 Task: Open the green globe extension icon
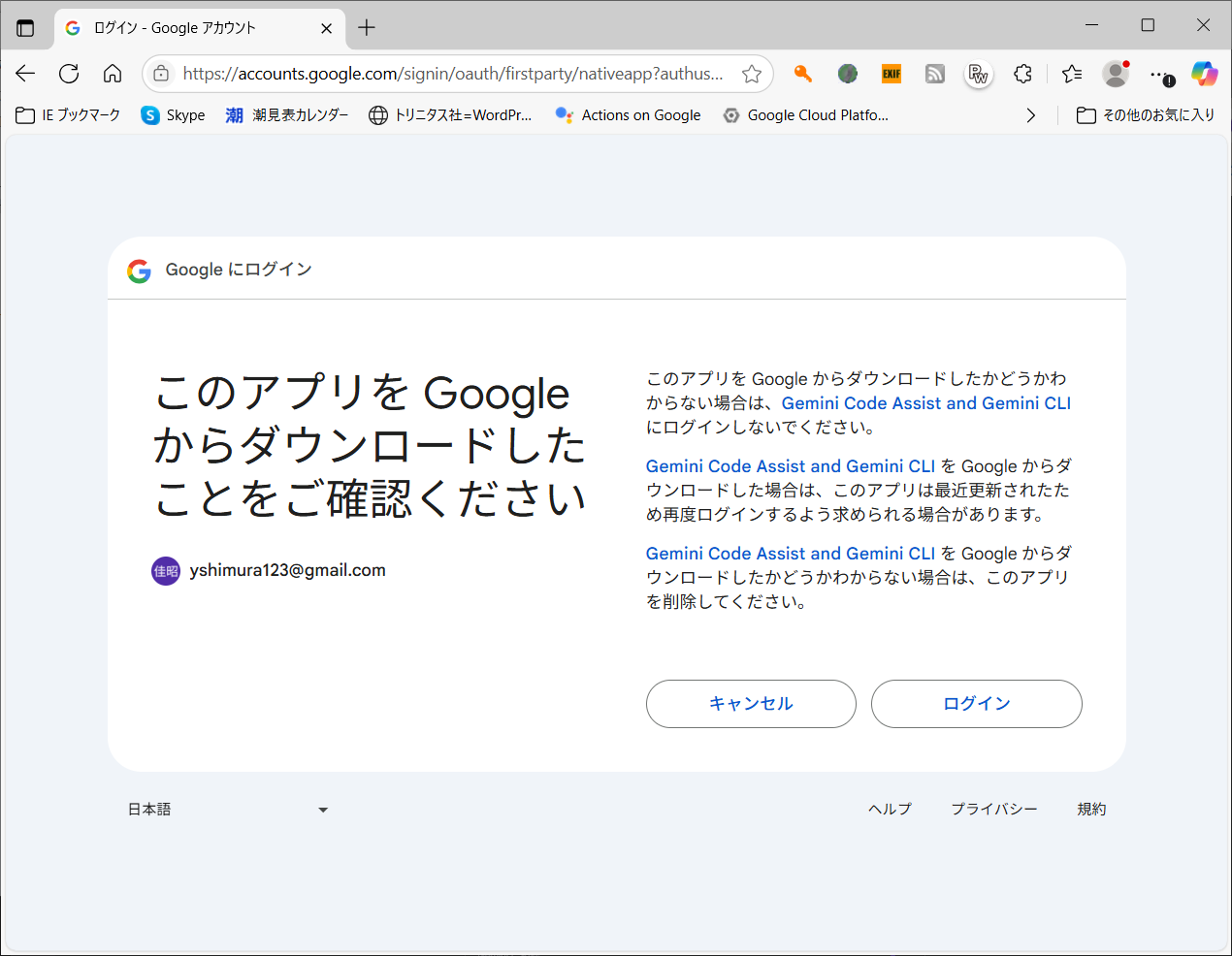point(848,74)
